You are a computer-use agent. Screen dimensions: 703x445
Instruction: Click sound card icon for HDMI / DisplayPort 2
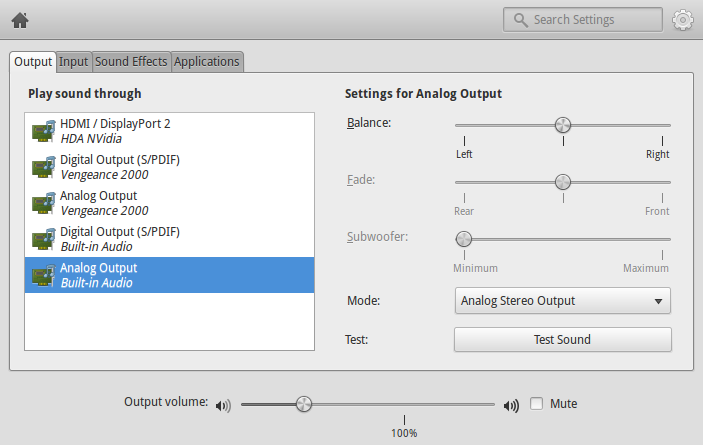click(43, 131)
